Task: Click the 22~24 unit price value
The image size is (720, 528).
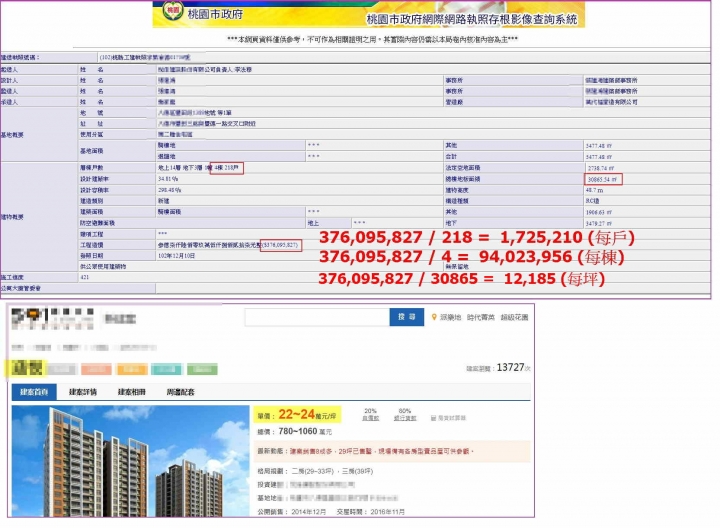Action: coord(297,415)
